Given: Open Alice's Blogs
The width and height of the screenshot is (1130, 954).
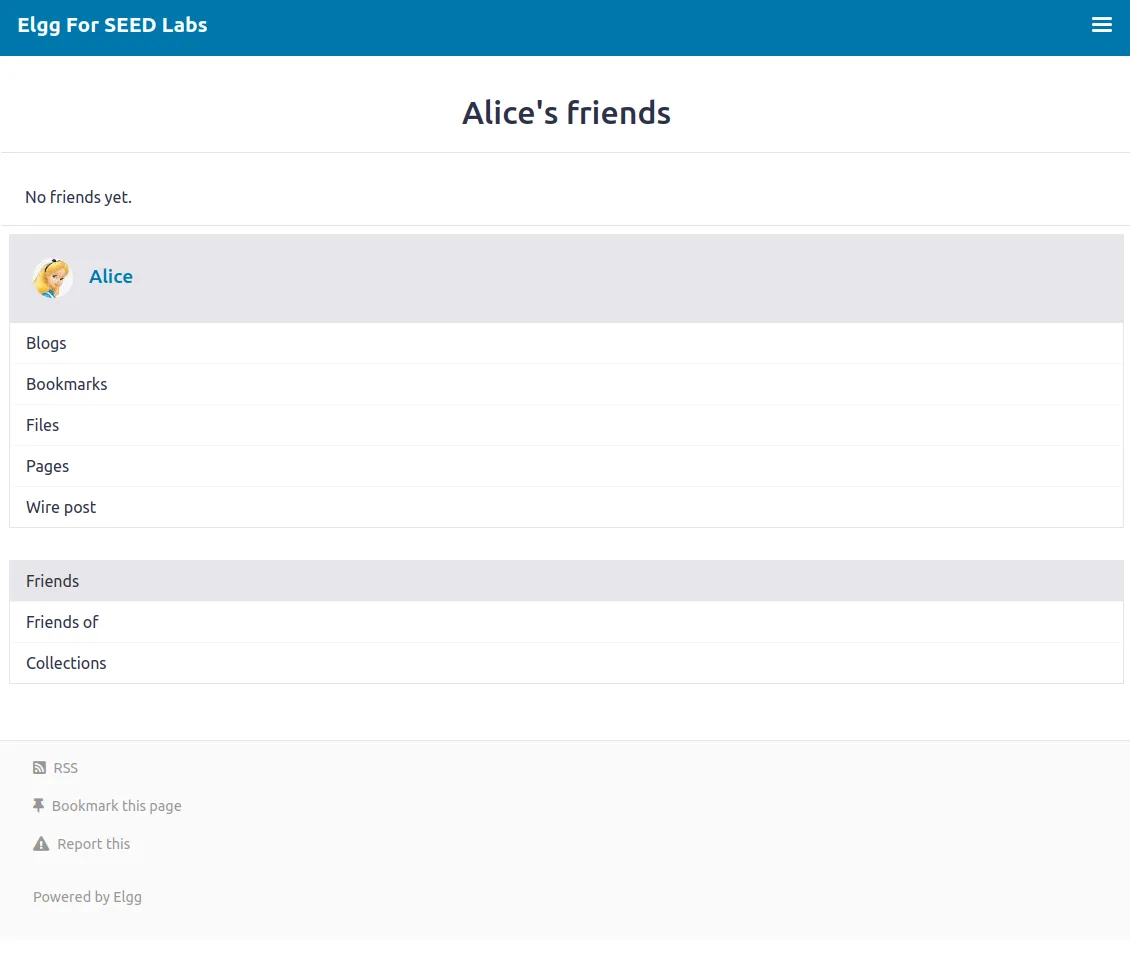Looking at the screenshot, I should (x=46, y=343).
